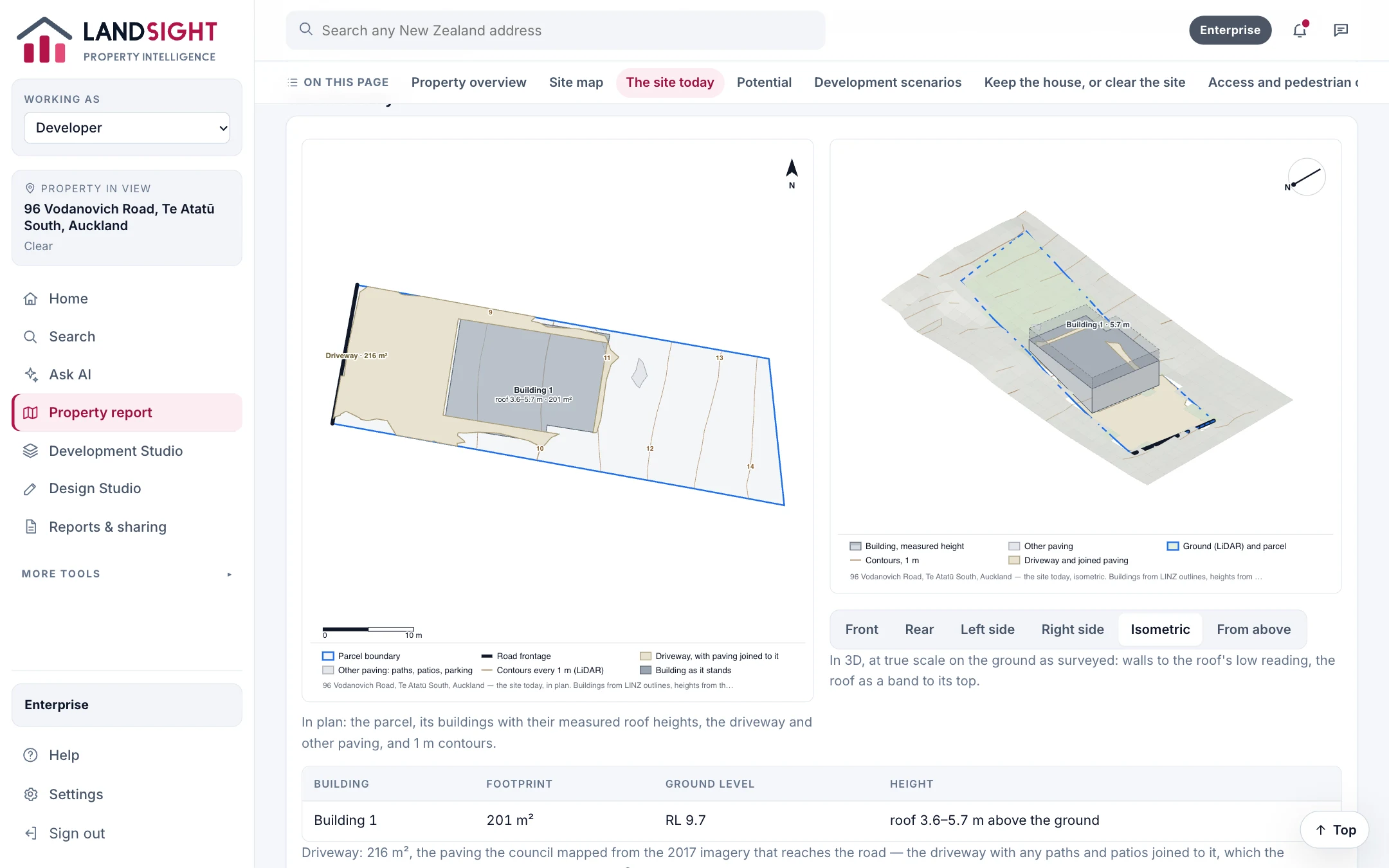This screenshot has height=868, width=1389.
Task: Click the Building, measured height legend swatch
Action: [x=855, y=546]
